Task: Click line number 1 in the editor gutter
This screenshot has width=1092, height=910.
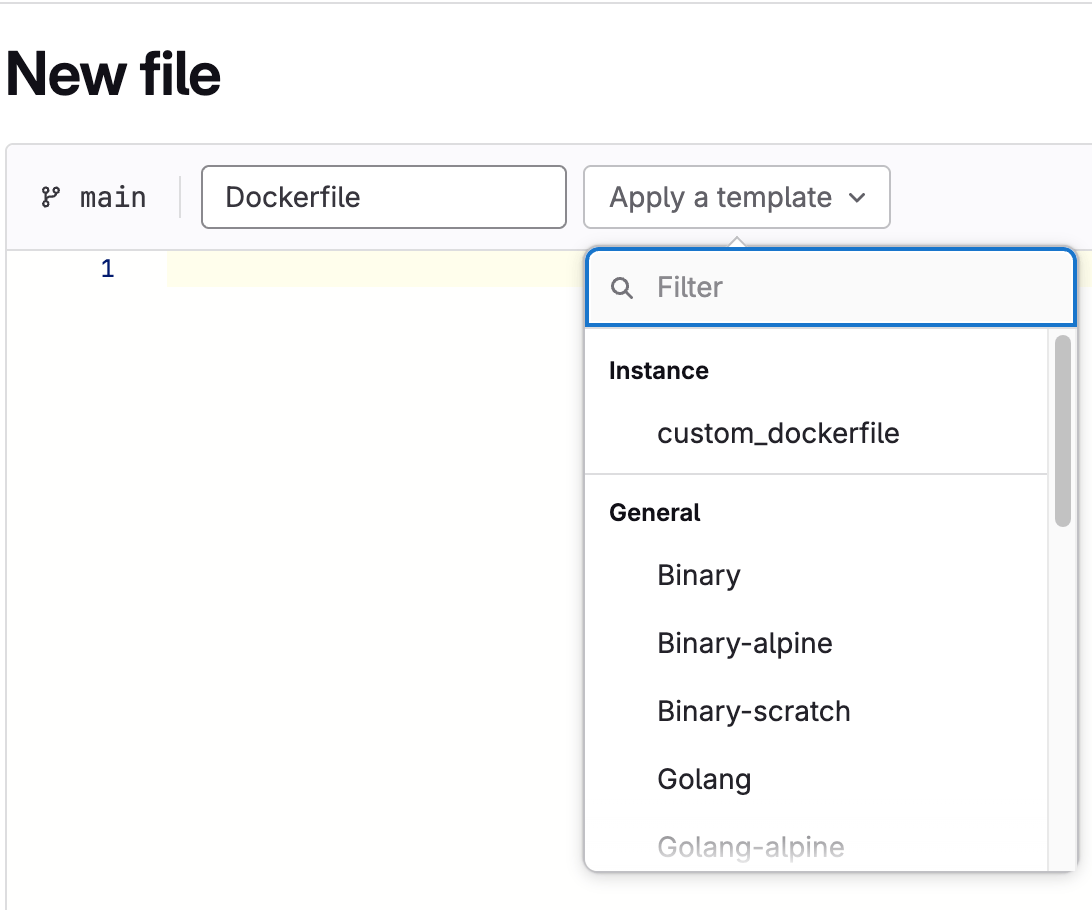Action: point(107,268)
